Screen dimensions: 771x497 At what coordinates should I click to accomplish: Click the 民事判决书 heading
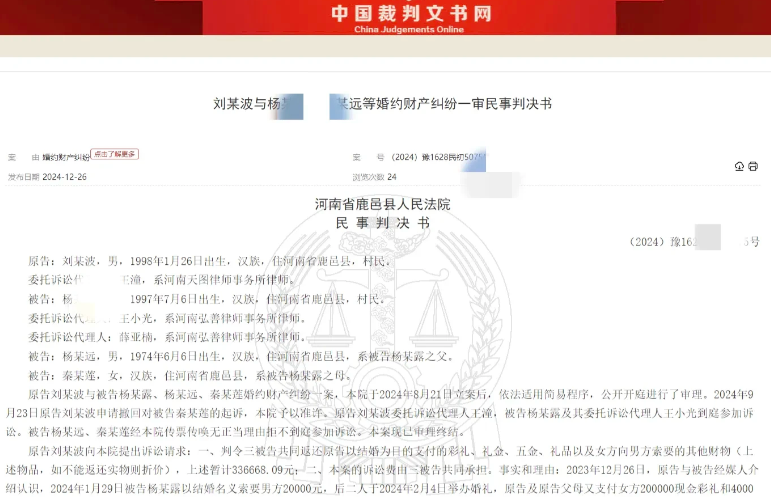[383, 223]
